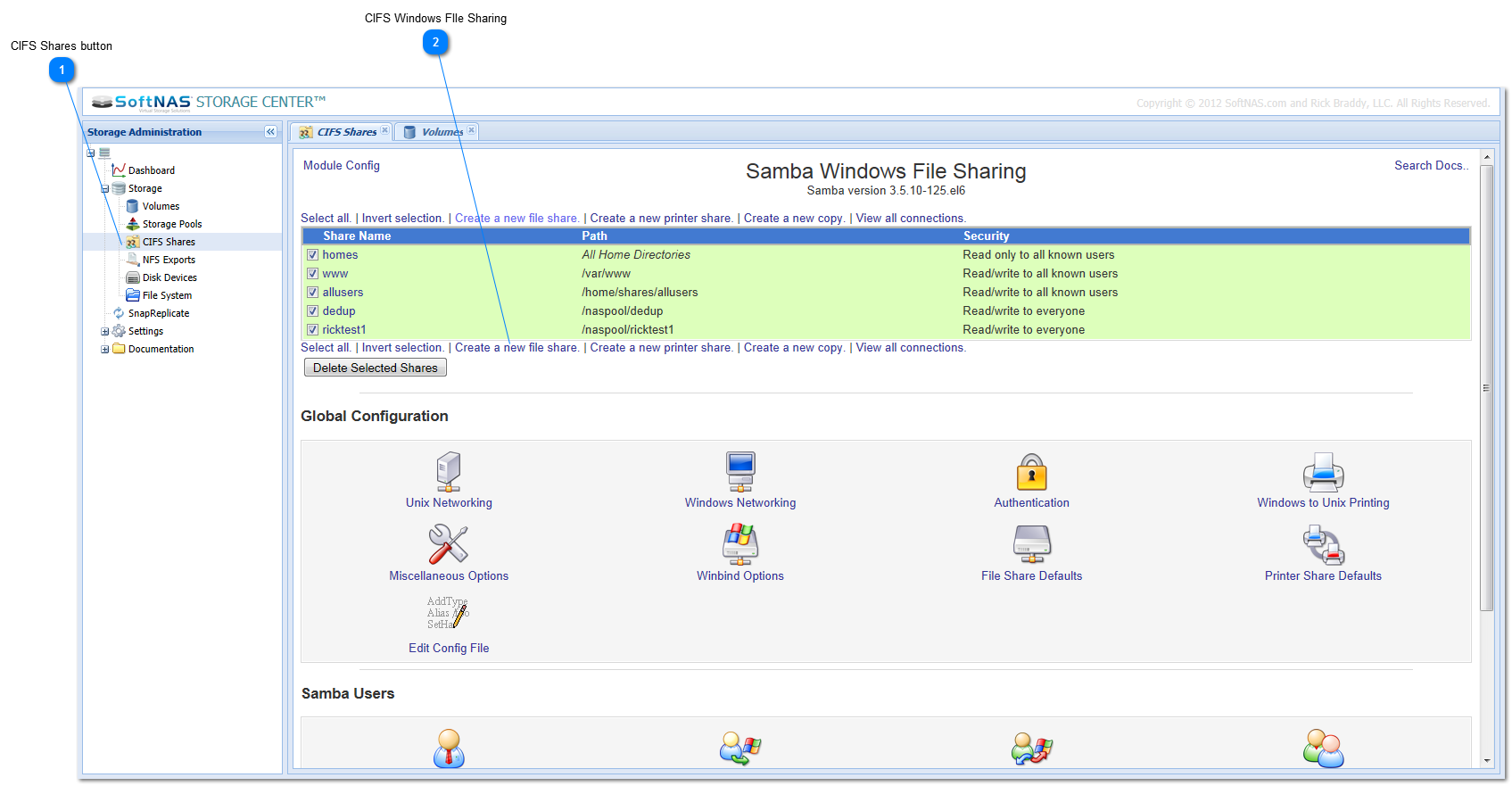Expand the Documentation tree node
Screen dimensions: 1512x786
pyautogui.click(x=104, y=350)
